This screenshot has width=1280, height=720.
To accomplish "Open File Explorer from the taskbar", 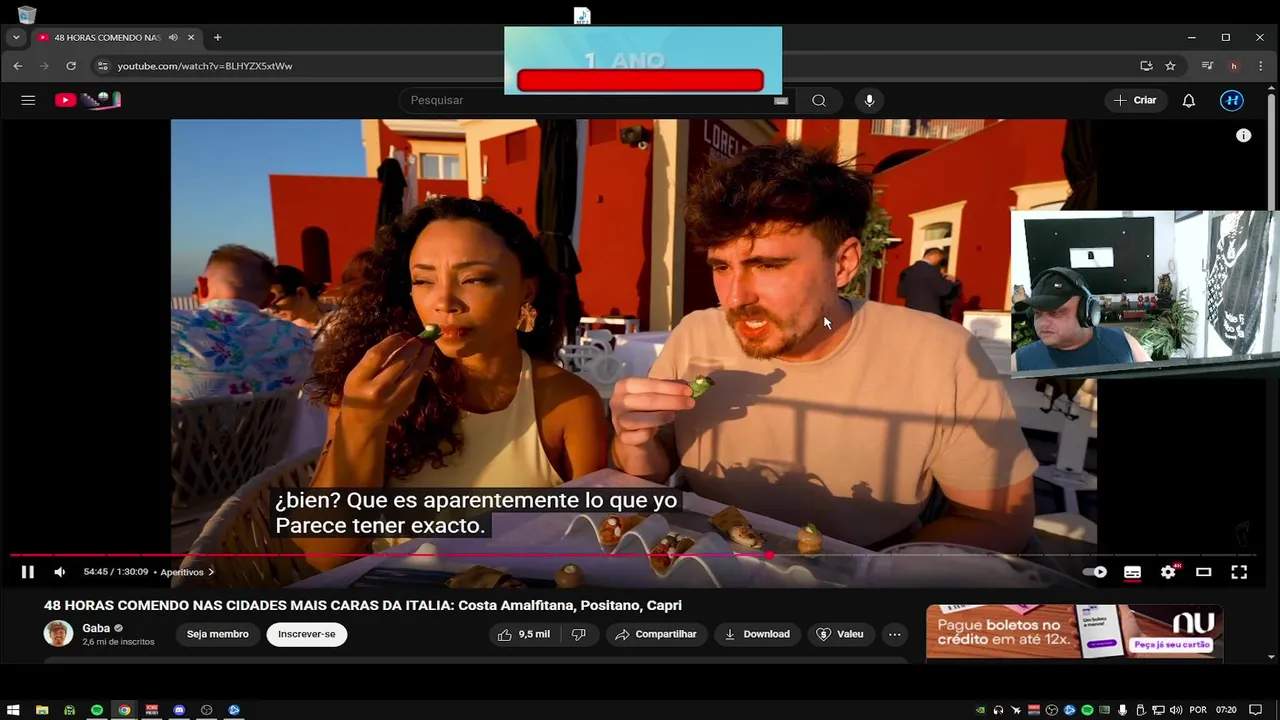I will coord(42,710).
